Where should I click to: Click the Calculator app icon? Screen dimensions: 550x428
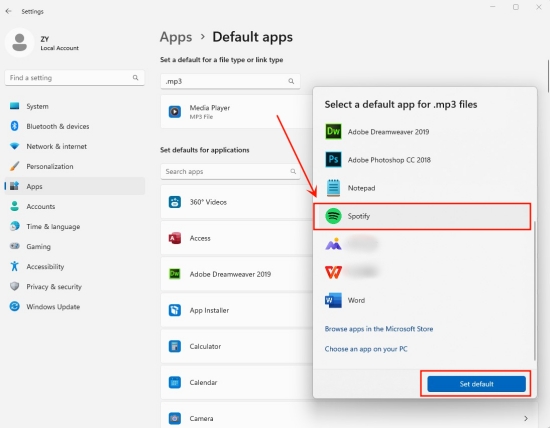175,346
